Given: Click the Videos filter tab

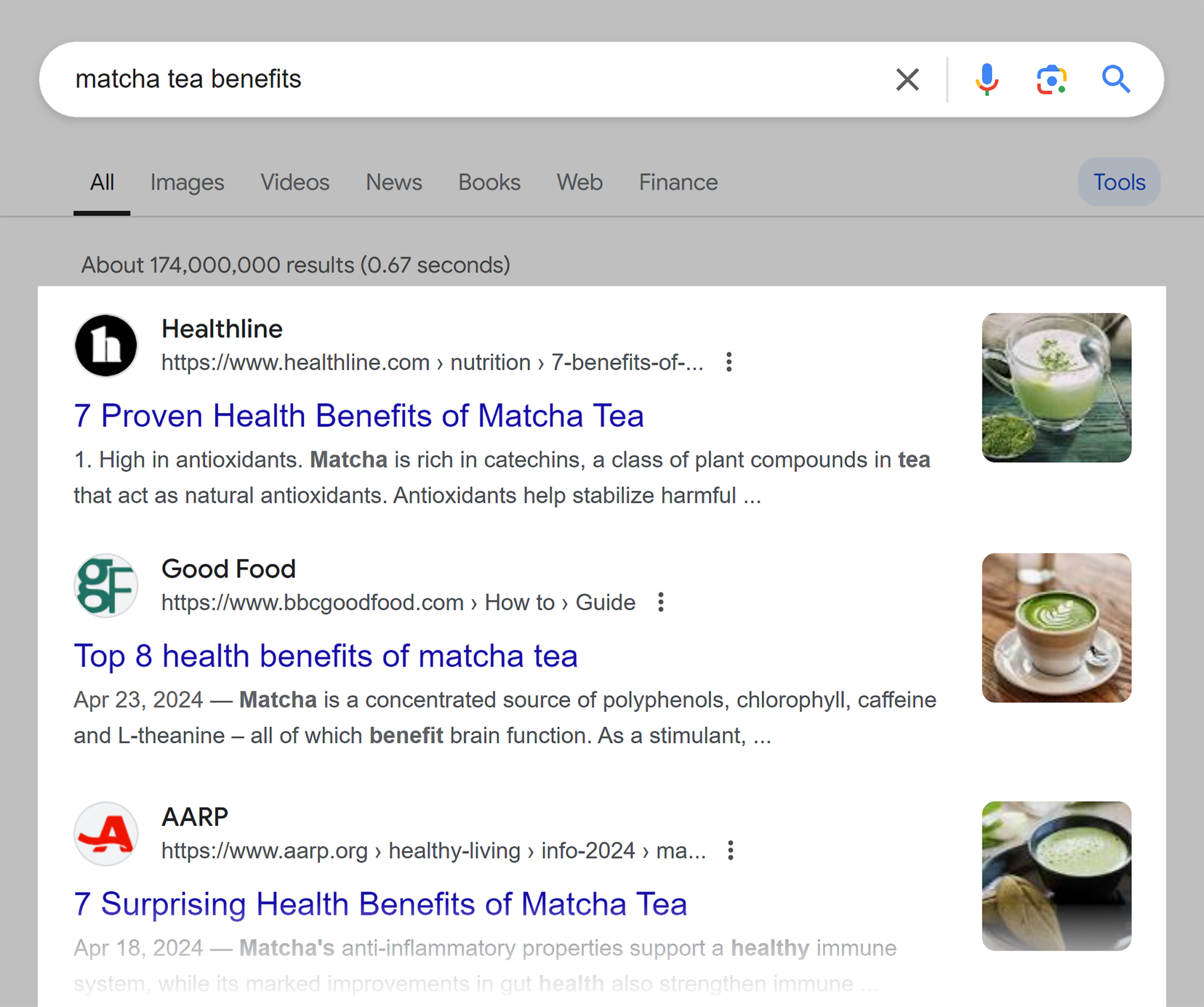Looking at the screenshot, I should 293,182.
